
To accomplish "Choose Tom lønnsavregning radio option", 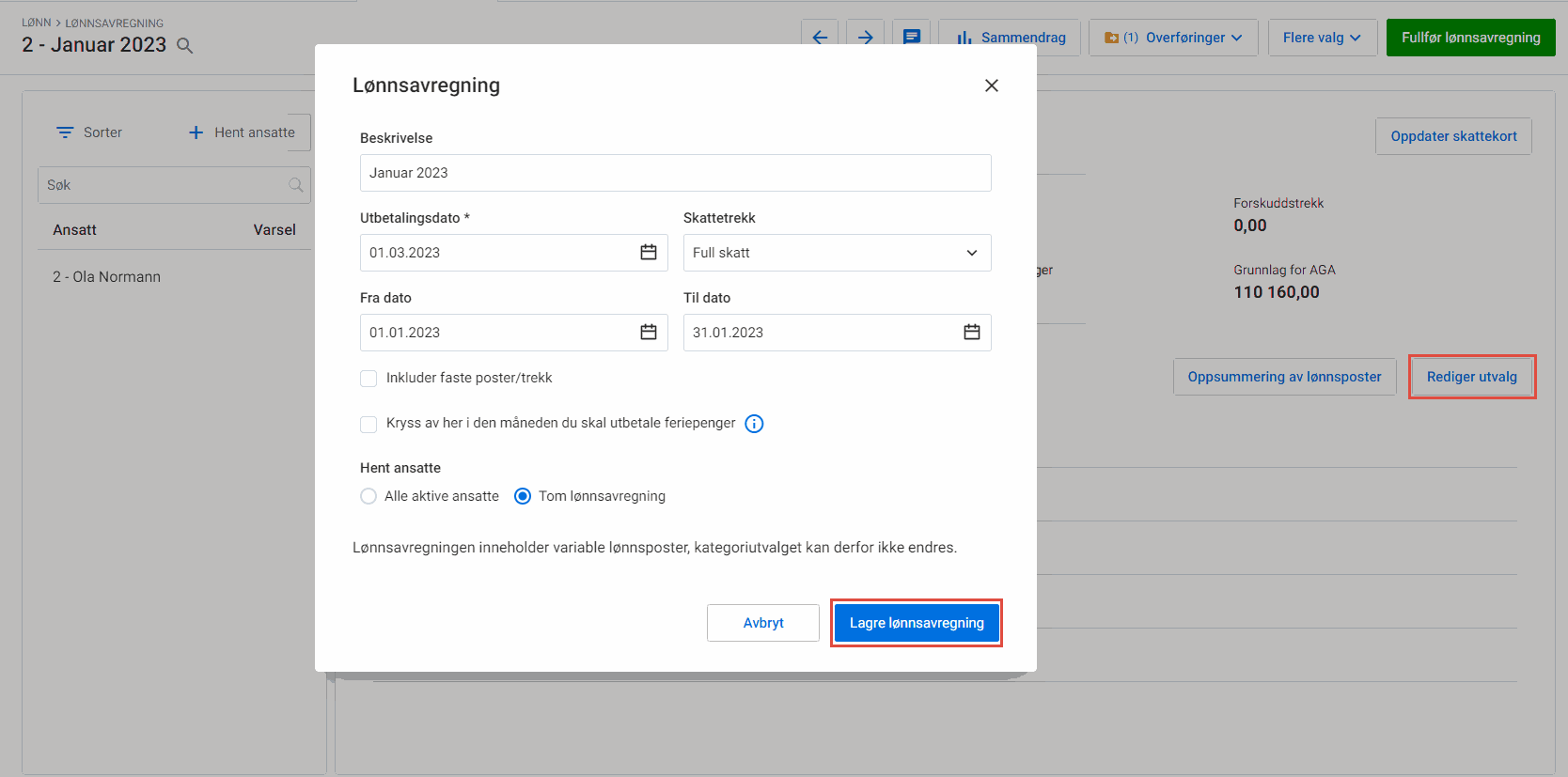I will 523,496.
